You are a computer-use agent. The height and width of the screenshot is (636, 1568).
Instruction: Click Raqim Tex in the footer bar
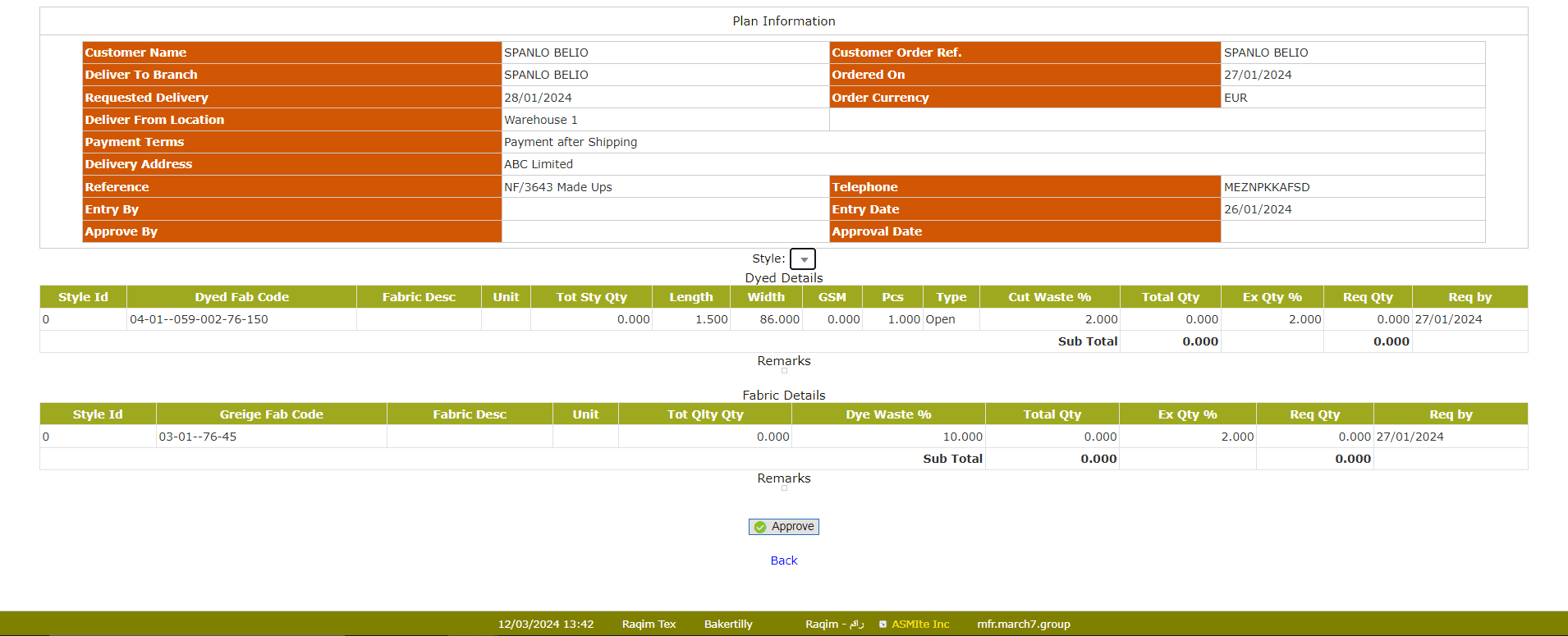tap(649, 624)
